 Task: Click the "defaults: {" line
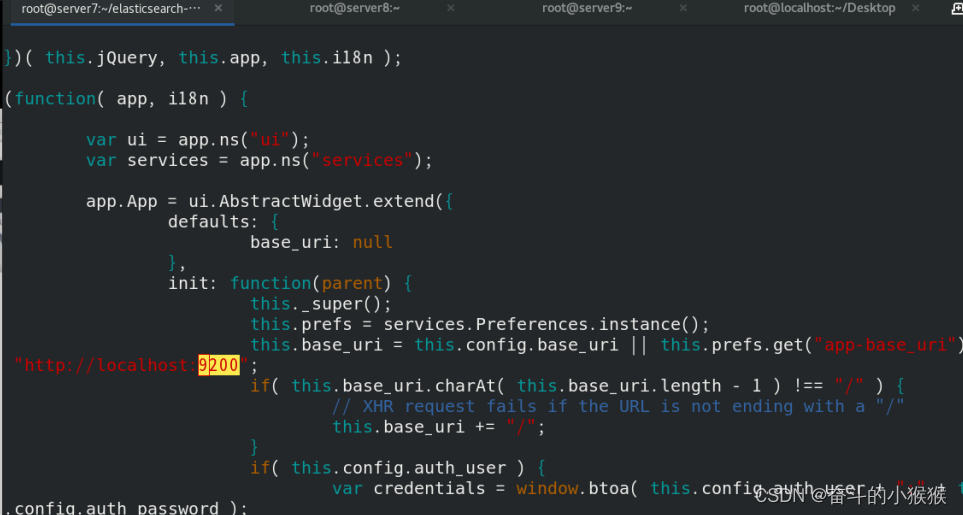click(x=224, y=222)
